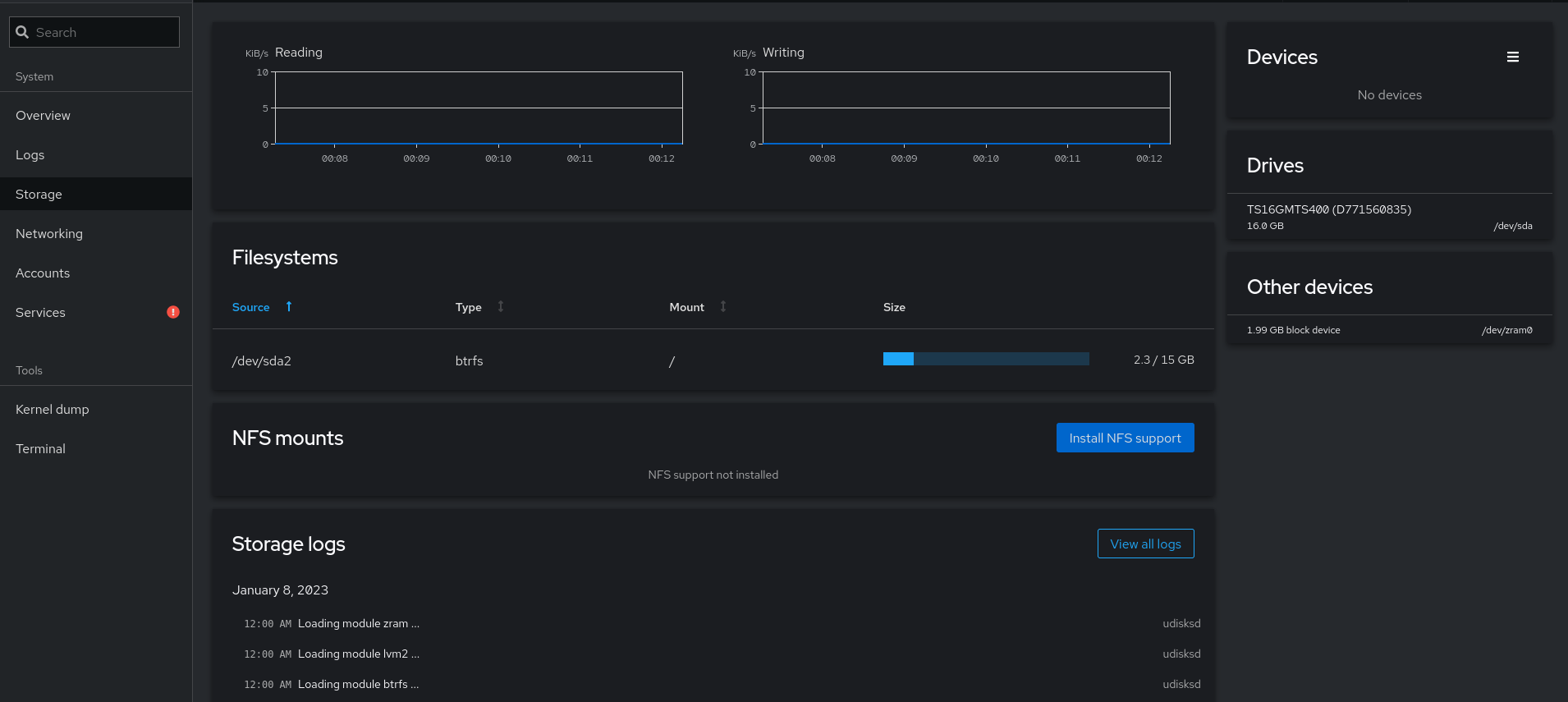This screenshot has width=1568, height=702.
Task: Click the Mount column sort icon
Action: tap(723, 306)
